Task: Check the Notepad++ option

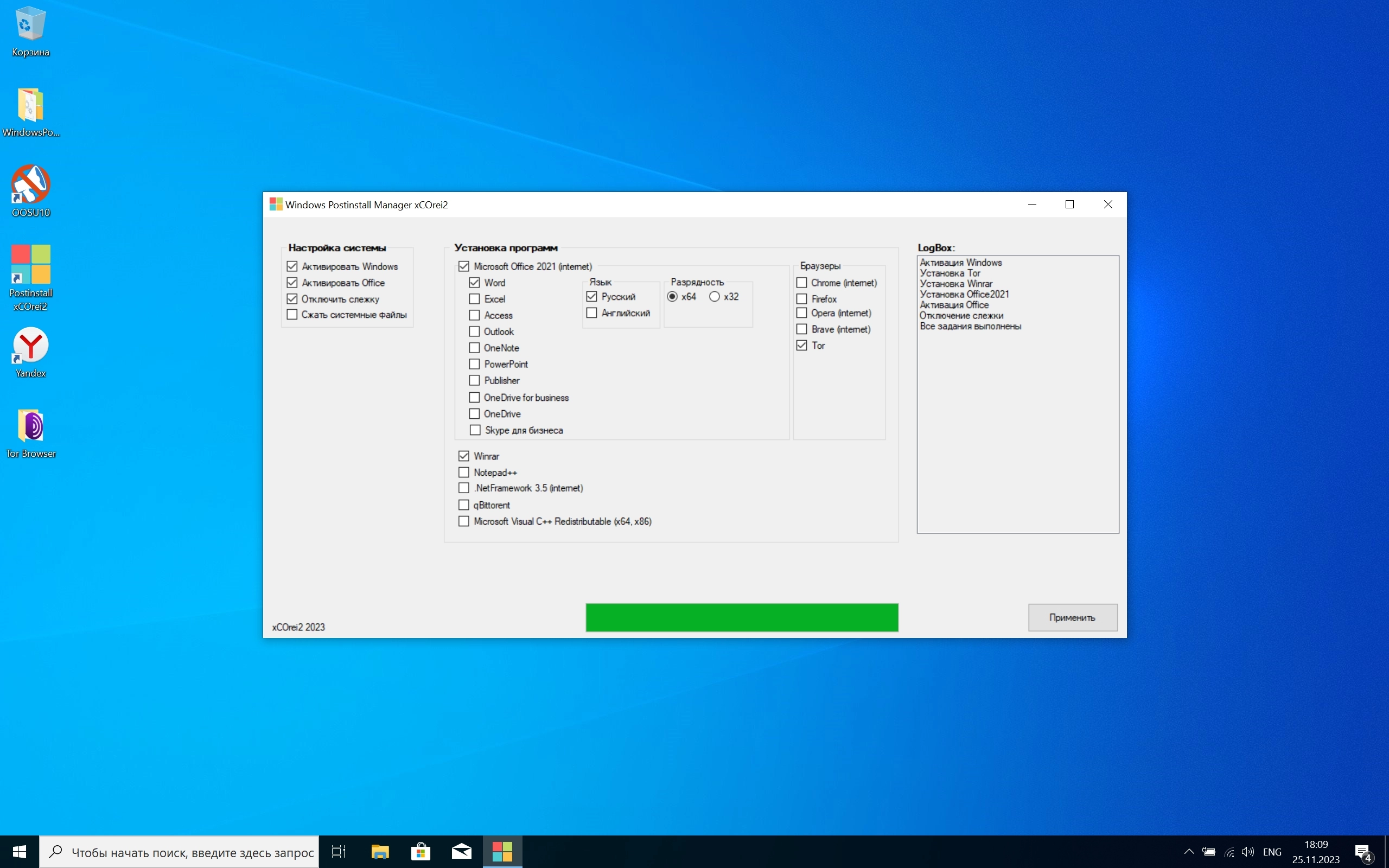Action: pyautogui.click(x=464, y=473)
